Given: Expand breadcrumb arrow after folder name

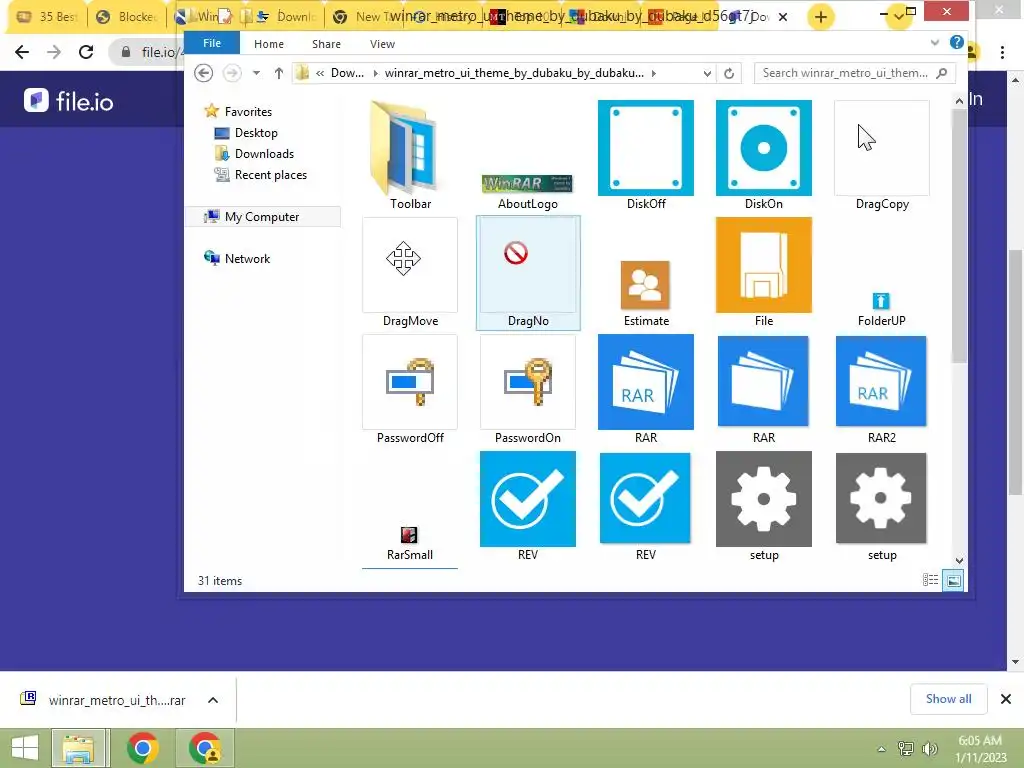Looking at the screenshot, I should pos(654,73).
